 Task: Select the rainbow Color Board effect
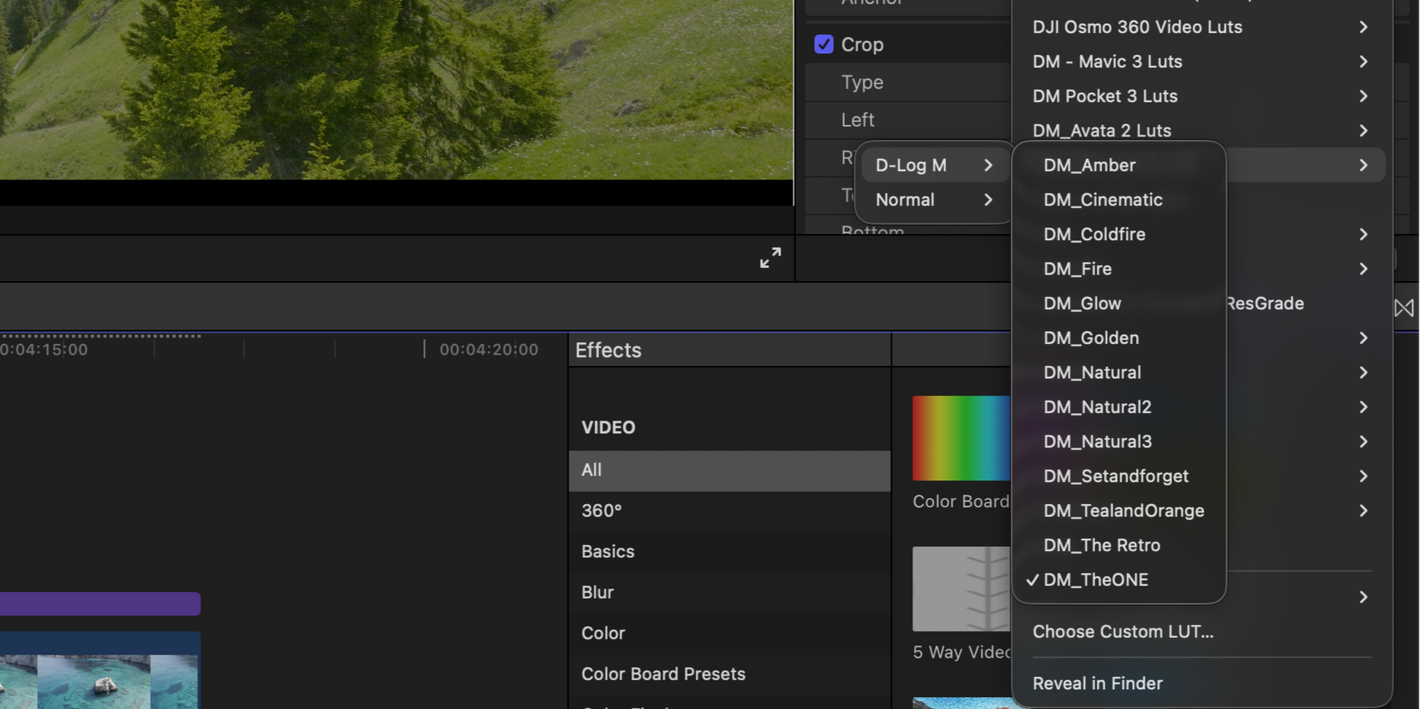tap(961, 439)
